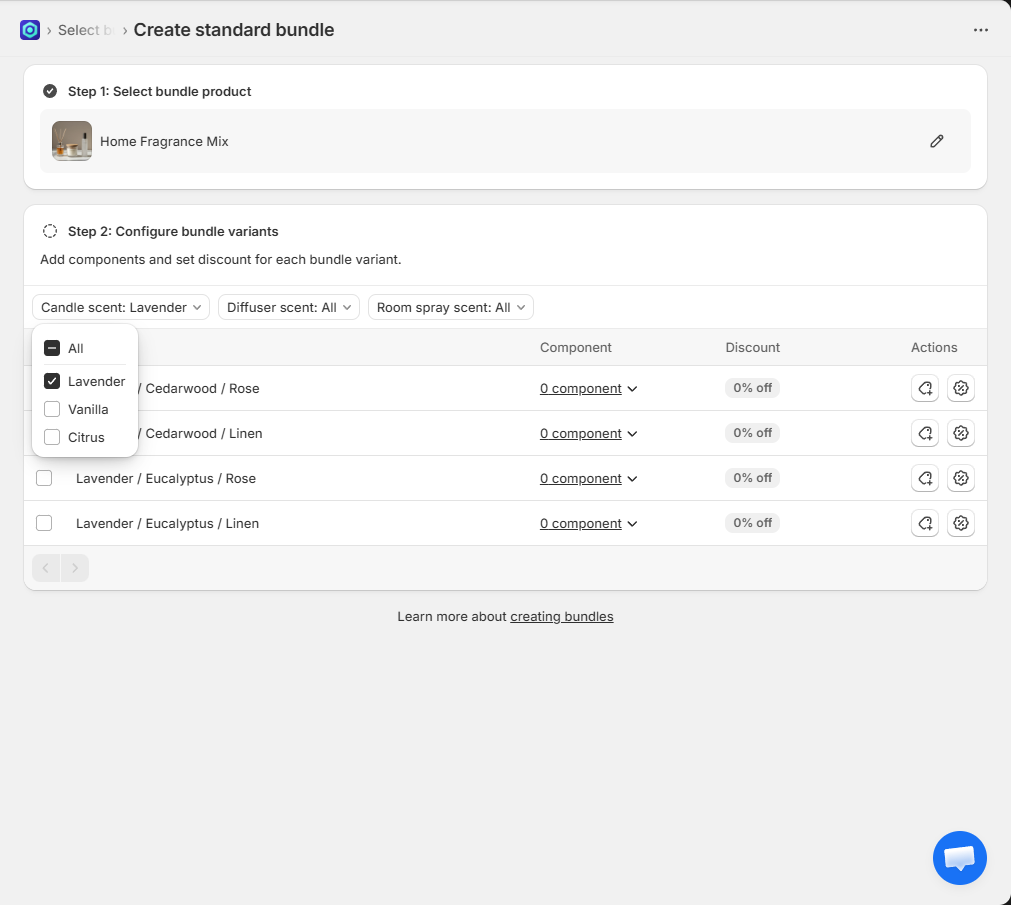Click the add component tag icon for Lavender / Cedarwood / Rose

[925, 388]
